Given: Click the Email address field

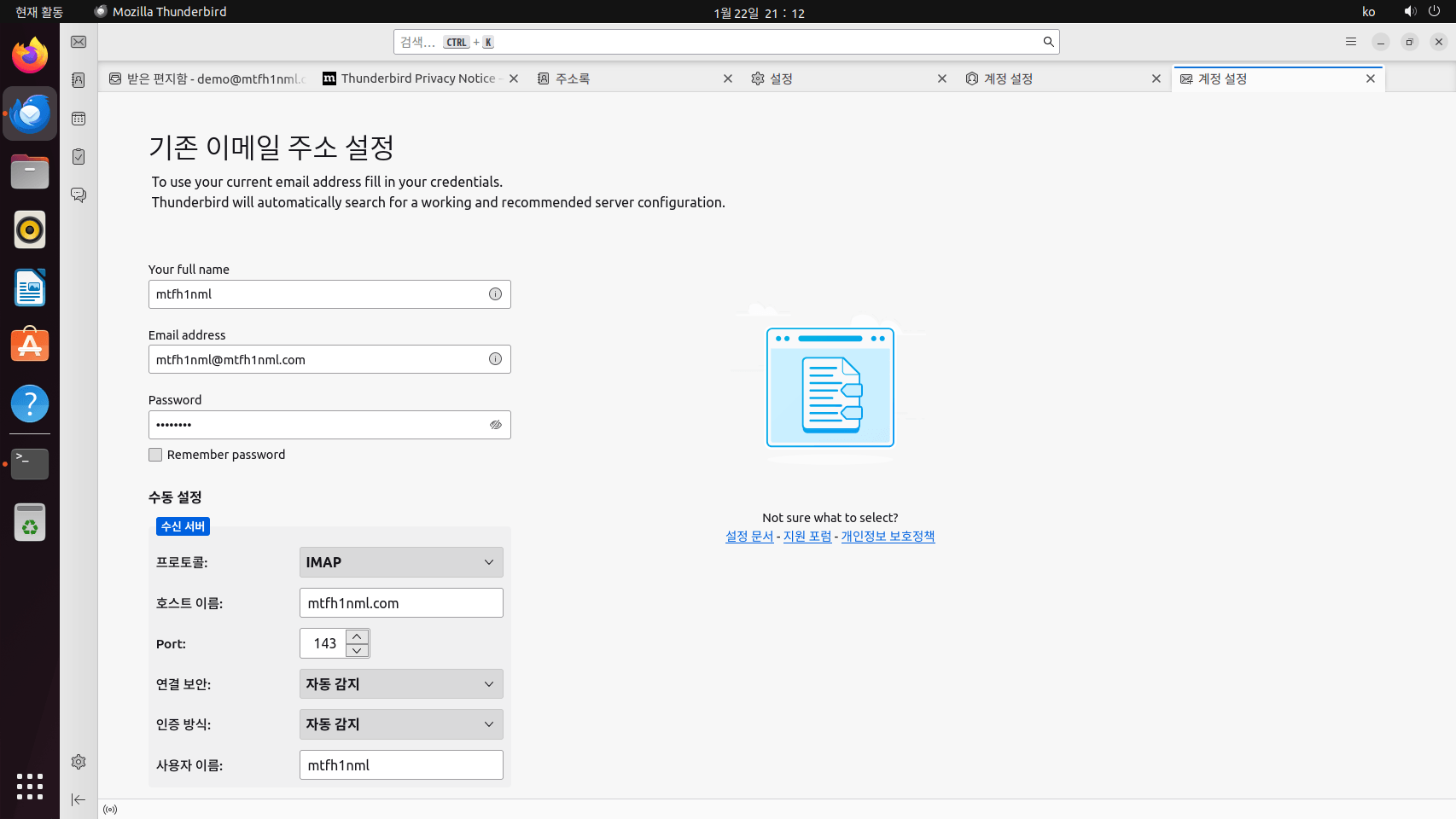Looking at the screenshot, I should pos(329,359).
